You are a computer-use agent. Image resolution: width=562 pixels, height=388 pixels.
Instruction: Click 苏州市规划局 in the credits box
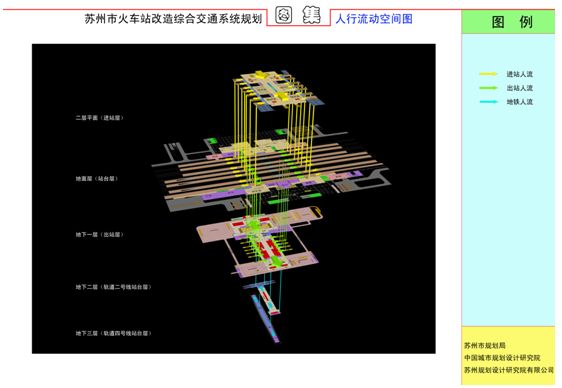click(485, 345)
